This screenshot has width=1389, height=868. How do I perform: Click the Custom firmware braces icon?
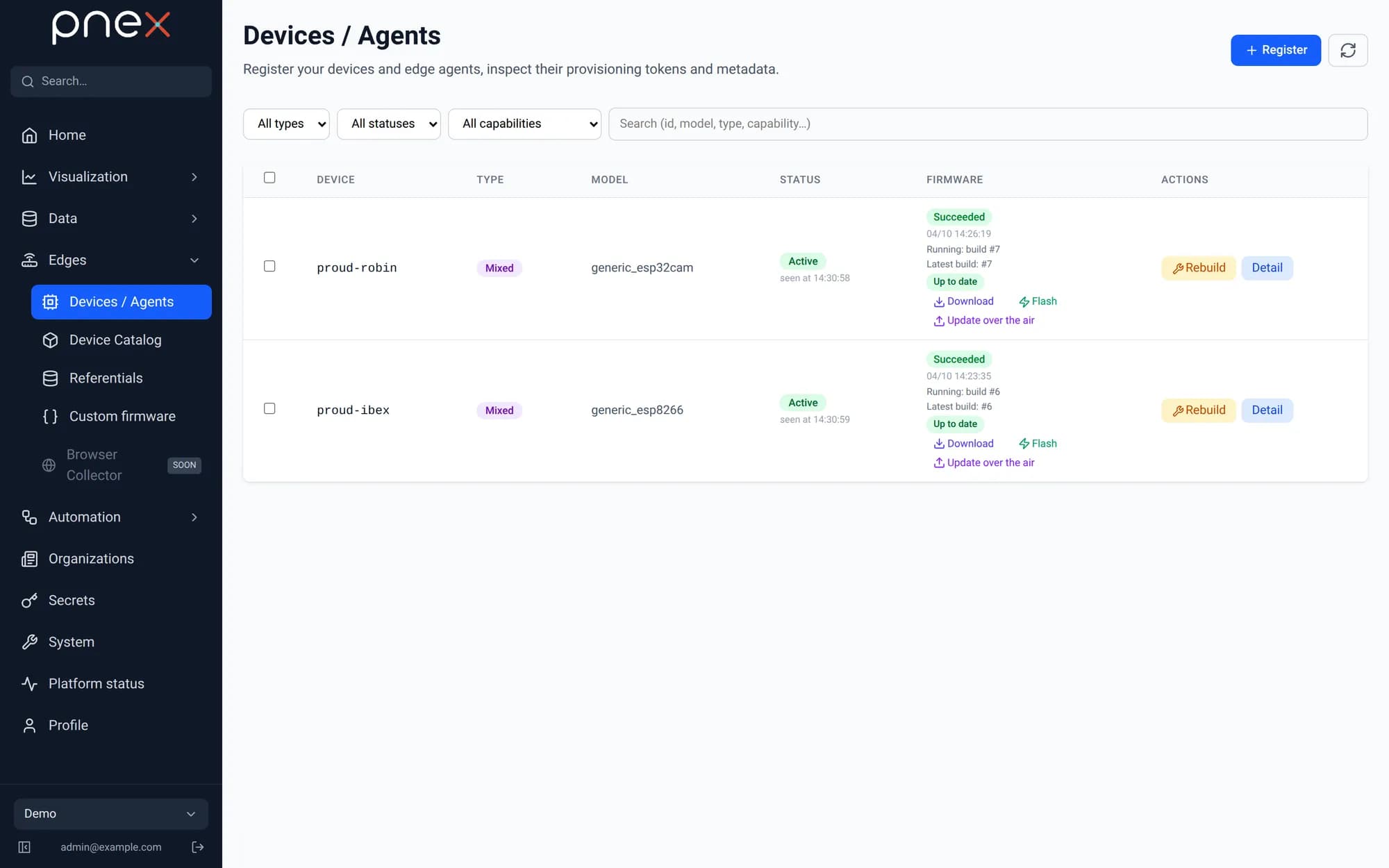(x=50, y=417)
